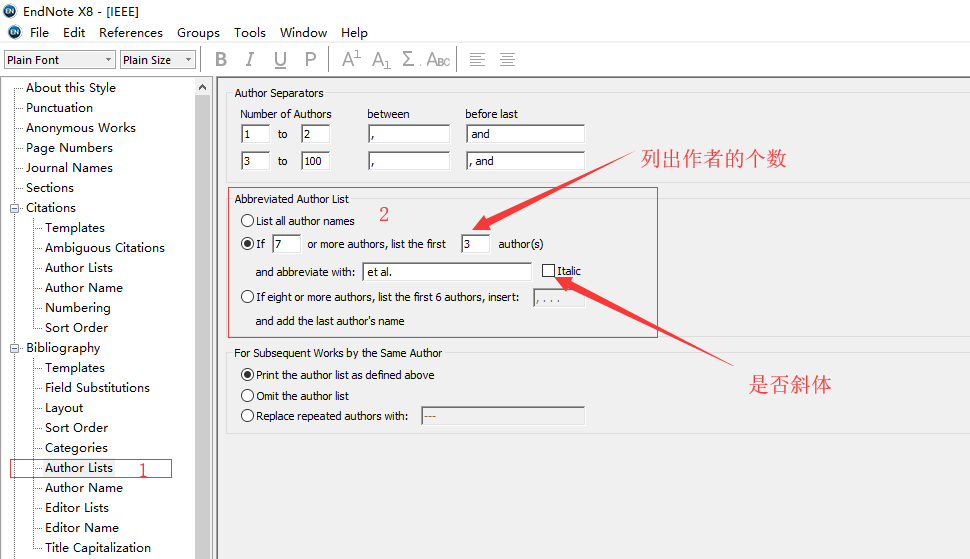Image resolution: width=970 pixels, height=559 pixels.
Task: Open the Window menu
Action: pyautogui.click(x=303, y=32)
